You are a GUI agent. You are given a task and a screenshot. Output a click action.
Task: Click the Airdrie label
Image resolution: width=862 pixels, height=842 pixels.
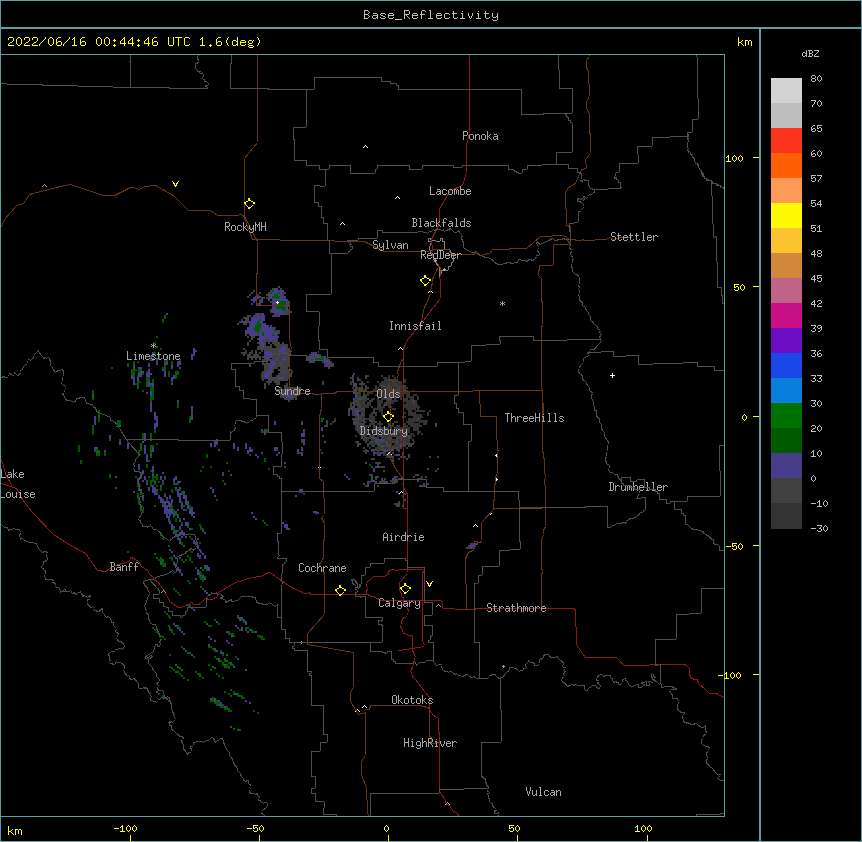click(x=404, y=537)
